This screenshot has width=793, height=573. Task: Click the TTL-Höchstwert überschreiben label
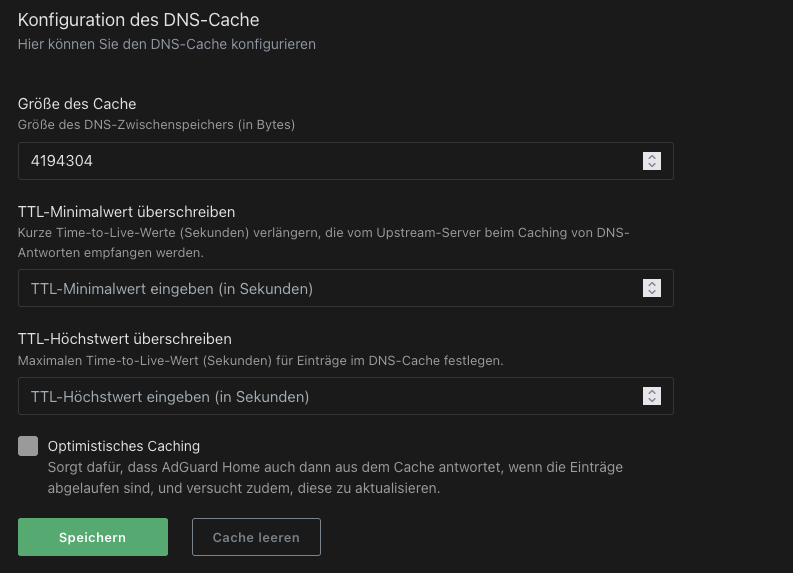(125, 339)
